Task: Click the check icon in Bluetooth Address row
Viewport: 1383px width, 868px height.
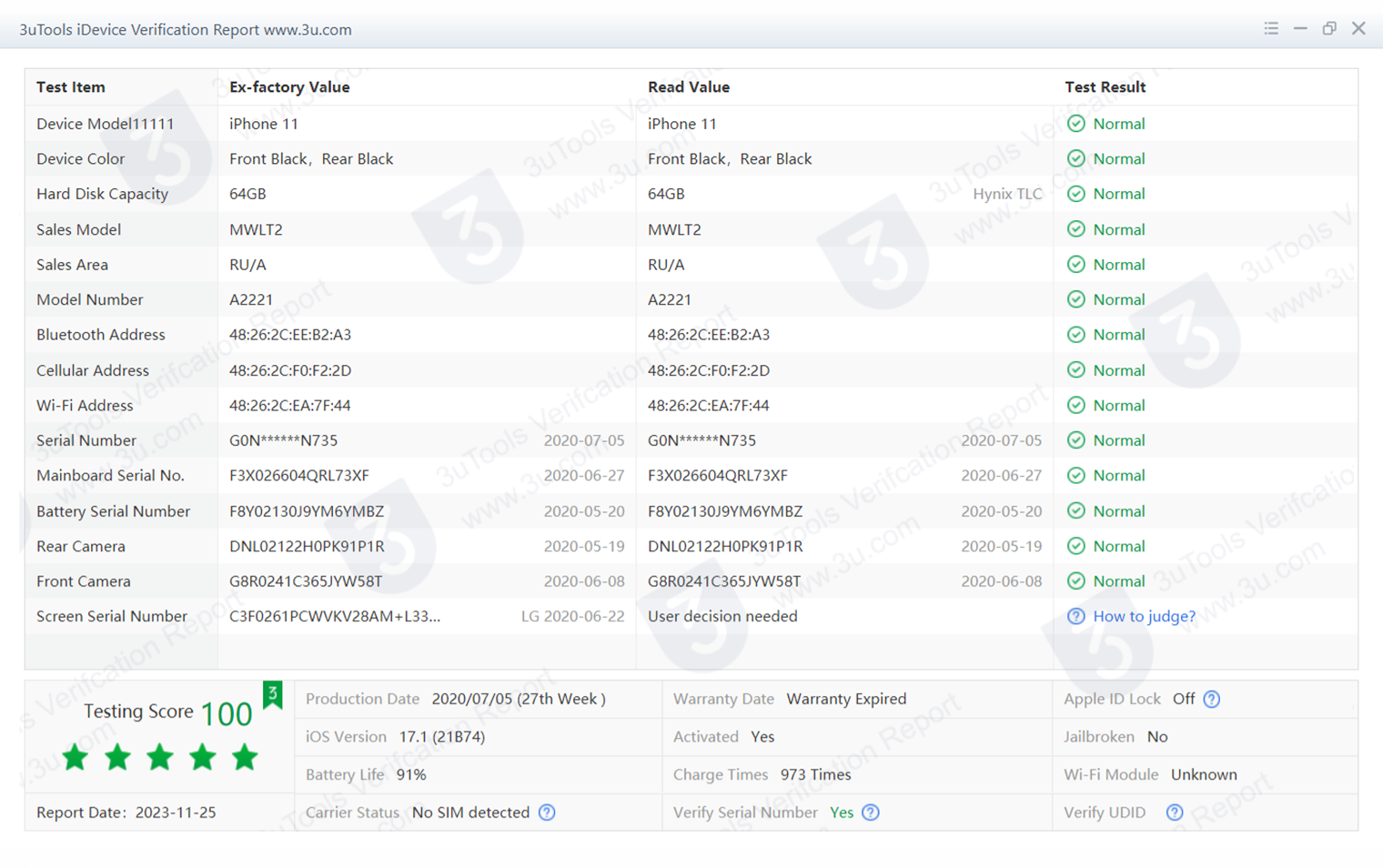Action: pyautogui.click(x=1075, y=335)
